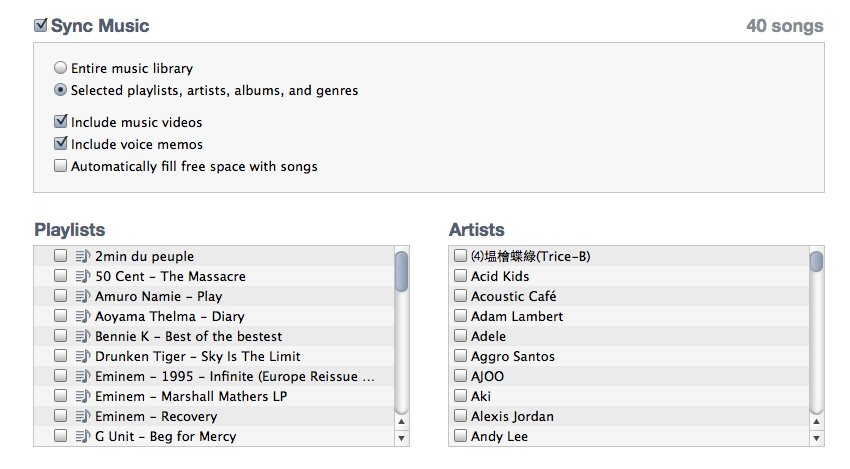Click playlist icon beside Amuro Namie – Play

tap(82, 296)
